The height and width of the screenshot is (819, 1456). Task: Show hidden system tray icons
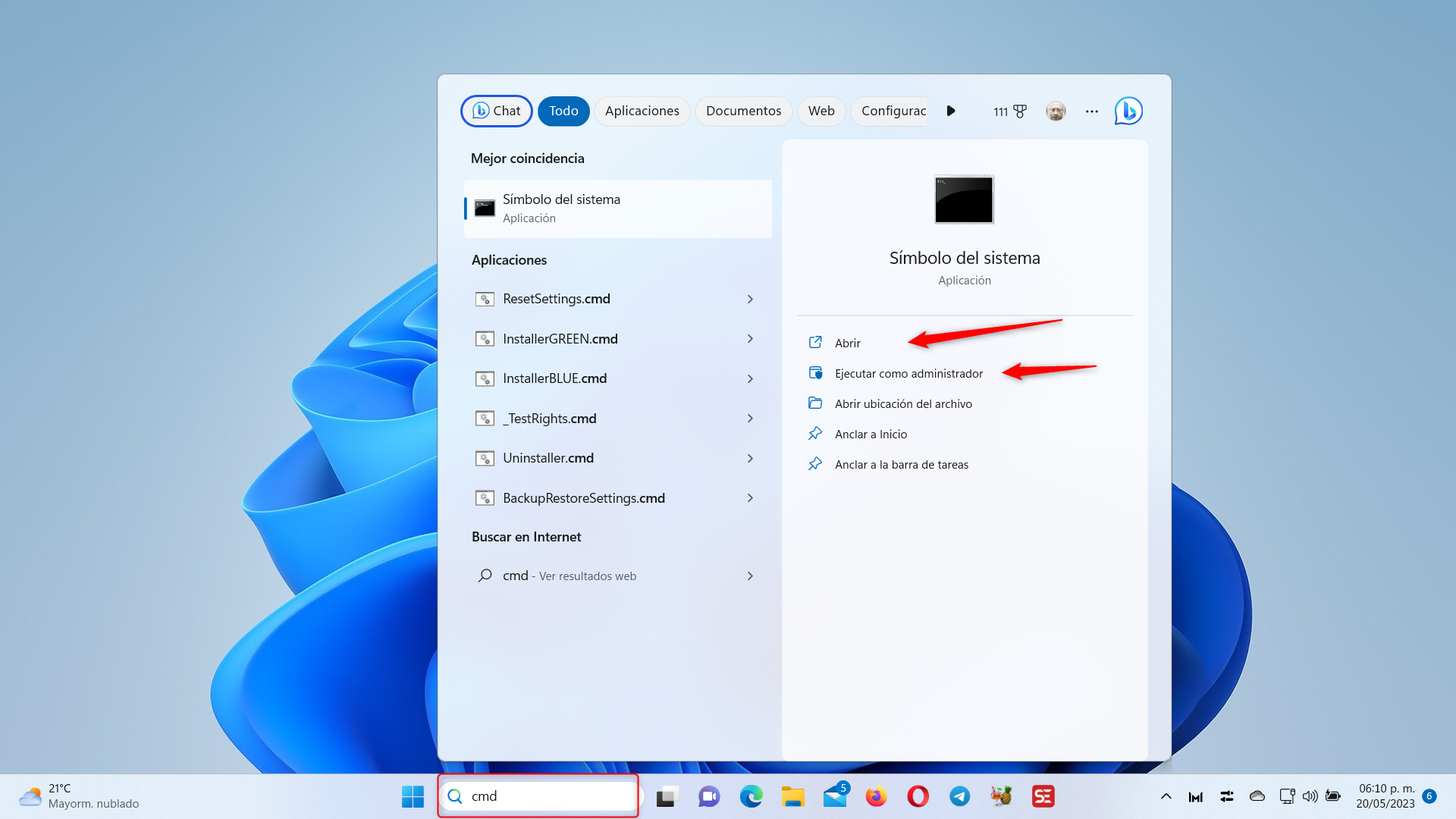[1166, 796]
